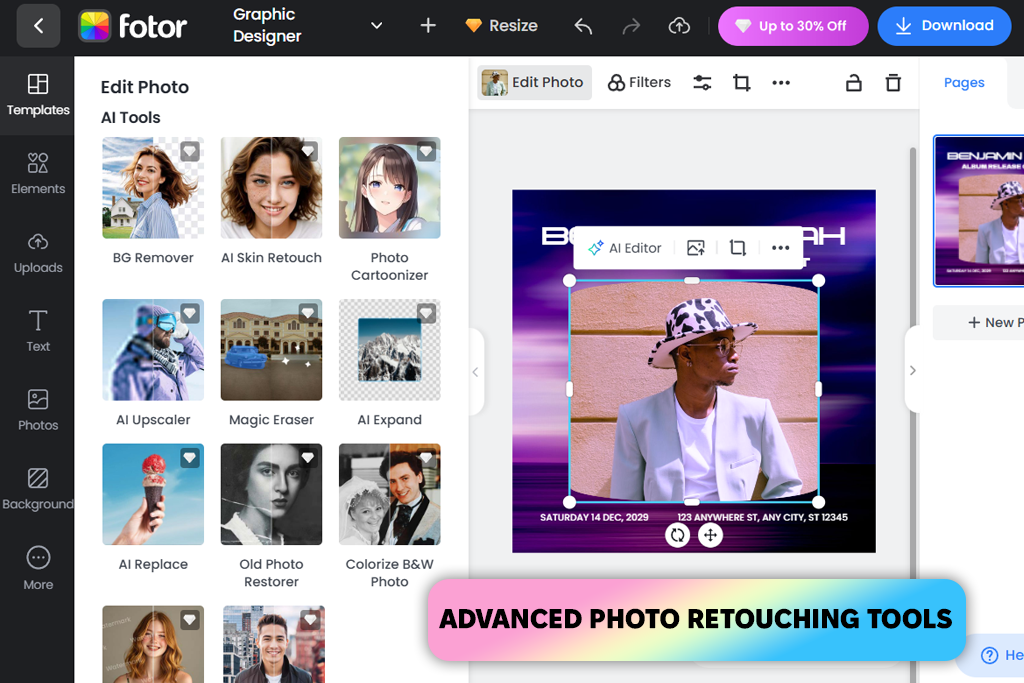Save to cloud icon
Image resolution: width=1024 pixels, height=683 pixels.
679,26
